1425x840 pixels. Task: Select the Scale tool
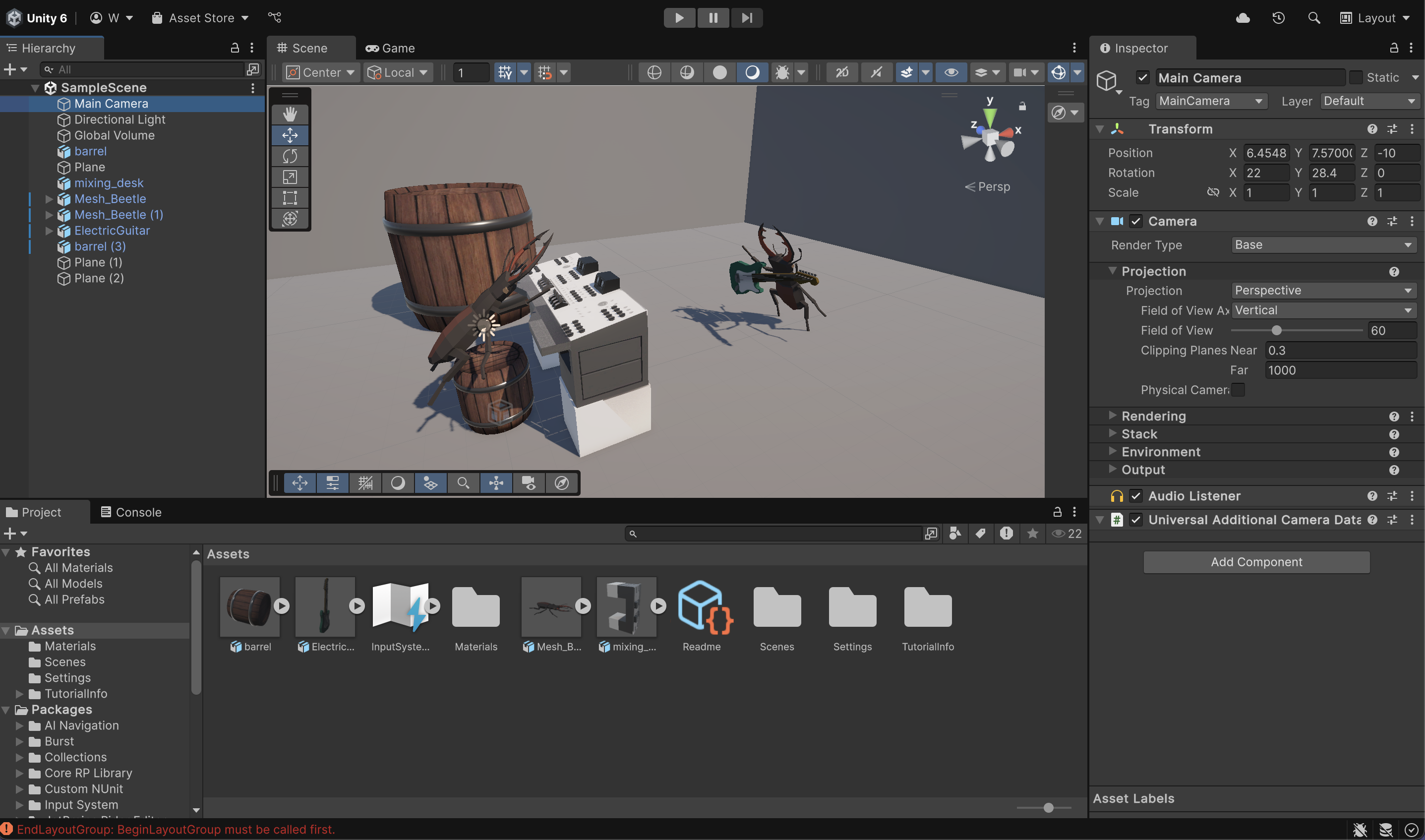pyautogui.click(x=290, y=177)
